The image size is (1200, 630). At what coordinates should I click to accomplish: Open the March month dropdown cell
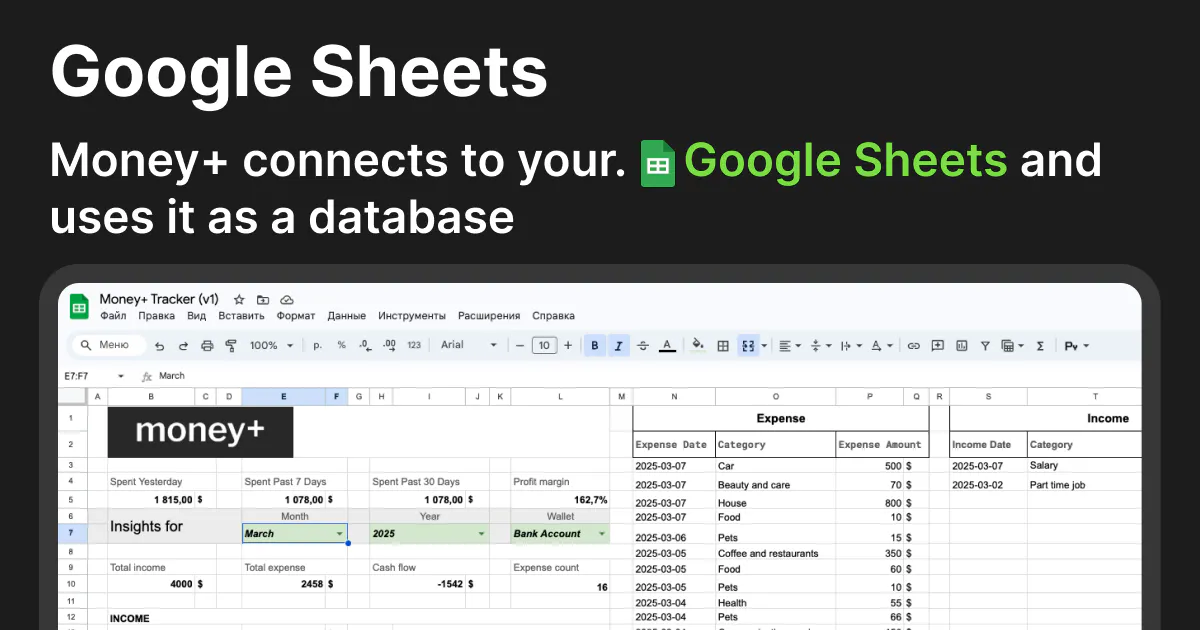click(x=295, y=534)
